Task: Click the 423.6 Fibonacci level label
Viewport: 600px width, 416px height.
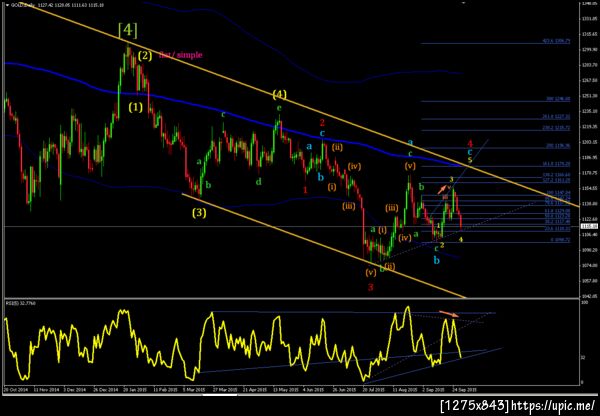Action: click(556, 40)
